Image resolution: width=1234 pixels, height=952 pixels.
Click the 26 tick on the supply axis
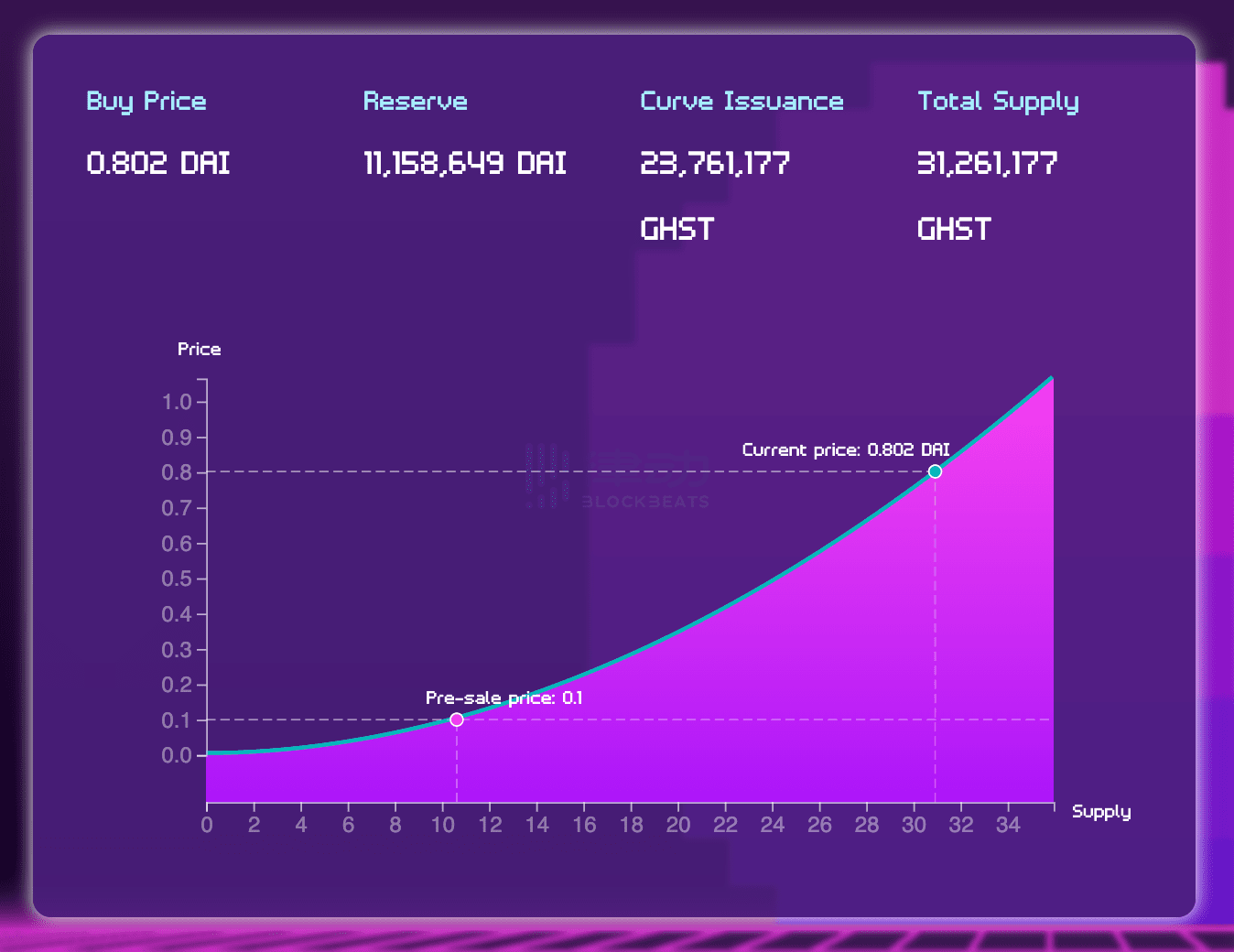coord(819,825)
